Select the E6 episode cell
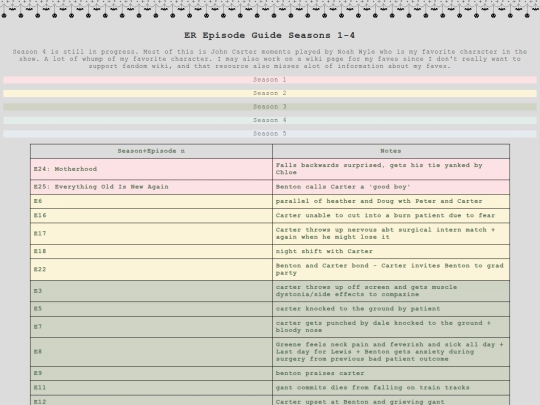Image resolution: width=540 pixels, height=405 pixels. pyautogui.click(x=151, y=201)
